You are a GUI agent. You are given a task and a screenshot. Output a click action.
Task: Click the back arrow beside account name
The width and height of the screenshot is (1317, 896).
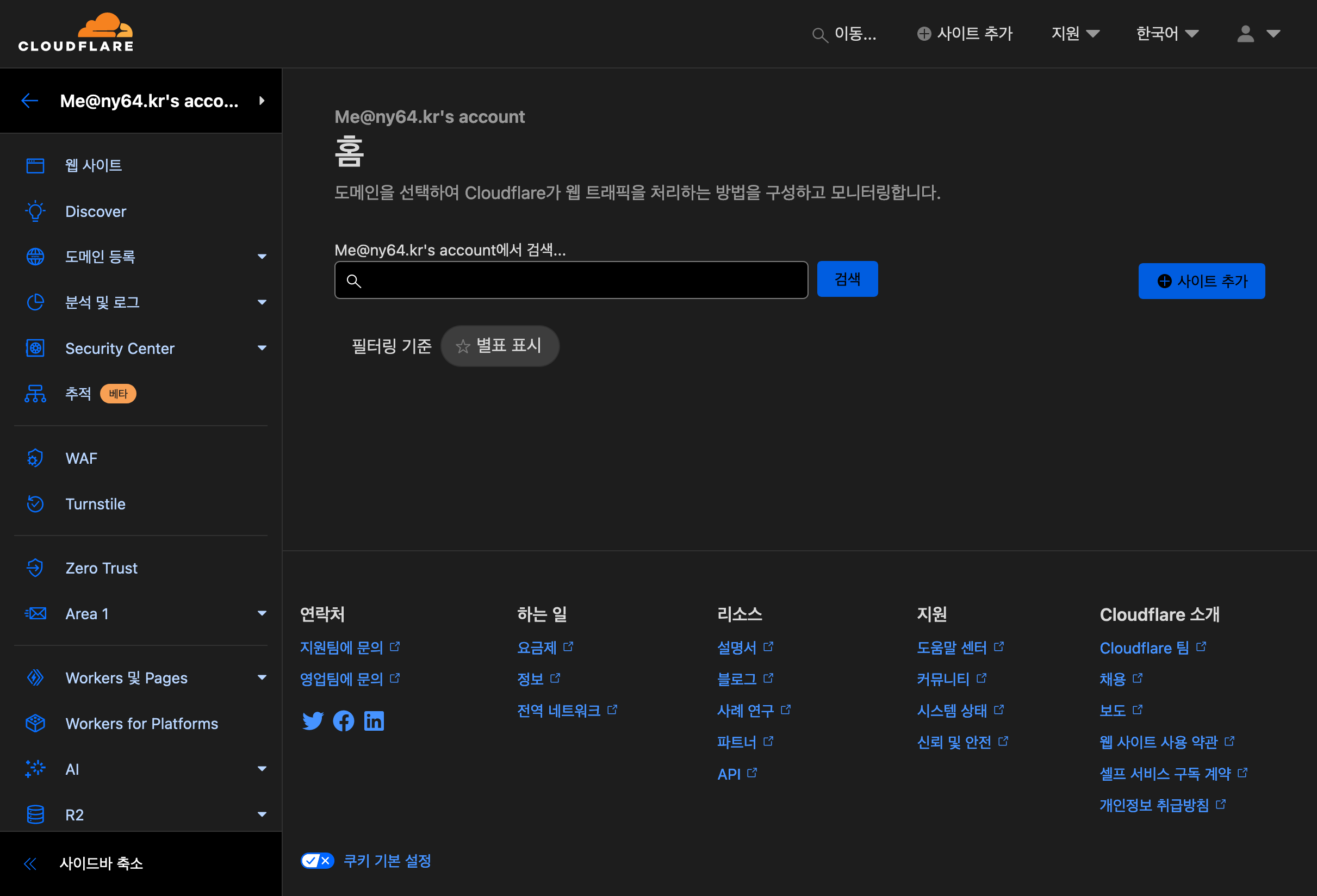29,101
